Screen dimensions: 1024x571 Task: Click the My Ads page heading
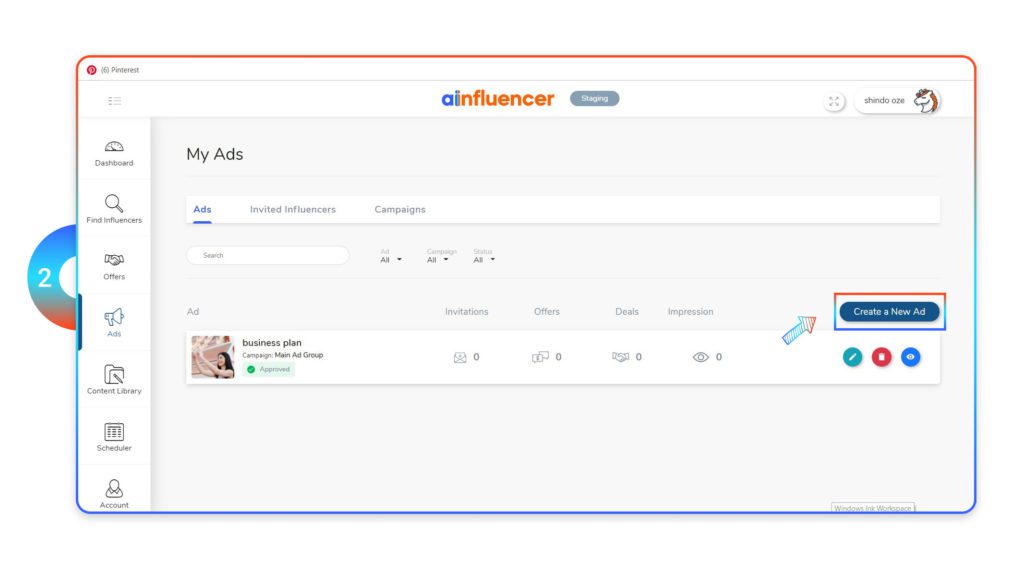coord(215,154)
